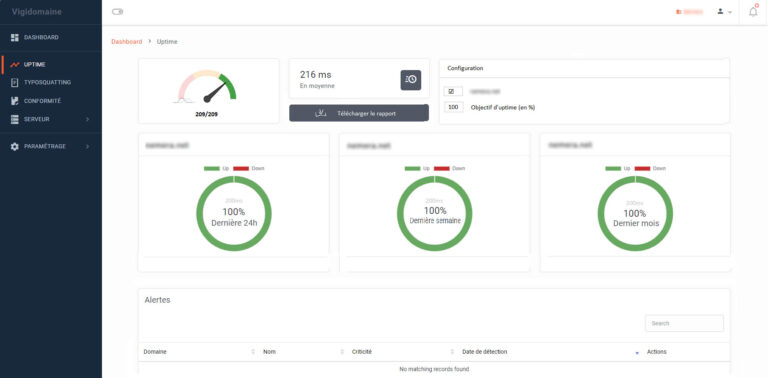Click the Dernier mois donut chart
The image size is (768, 378).
pos(635,213)
